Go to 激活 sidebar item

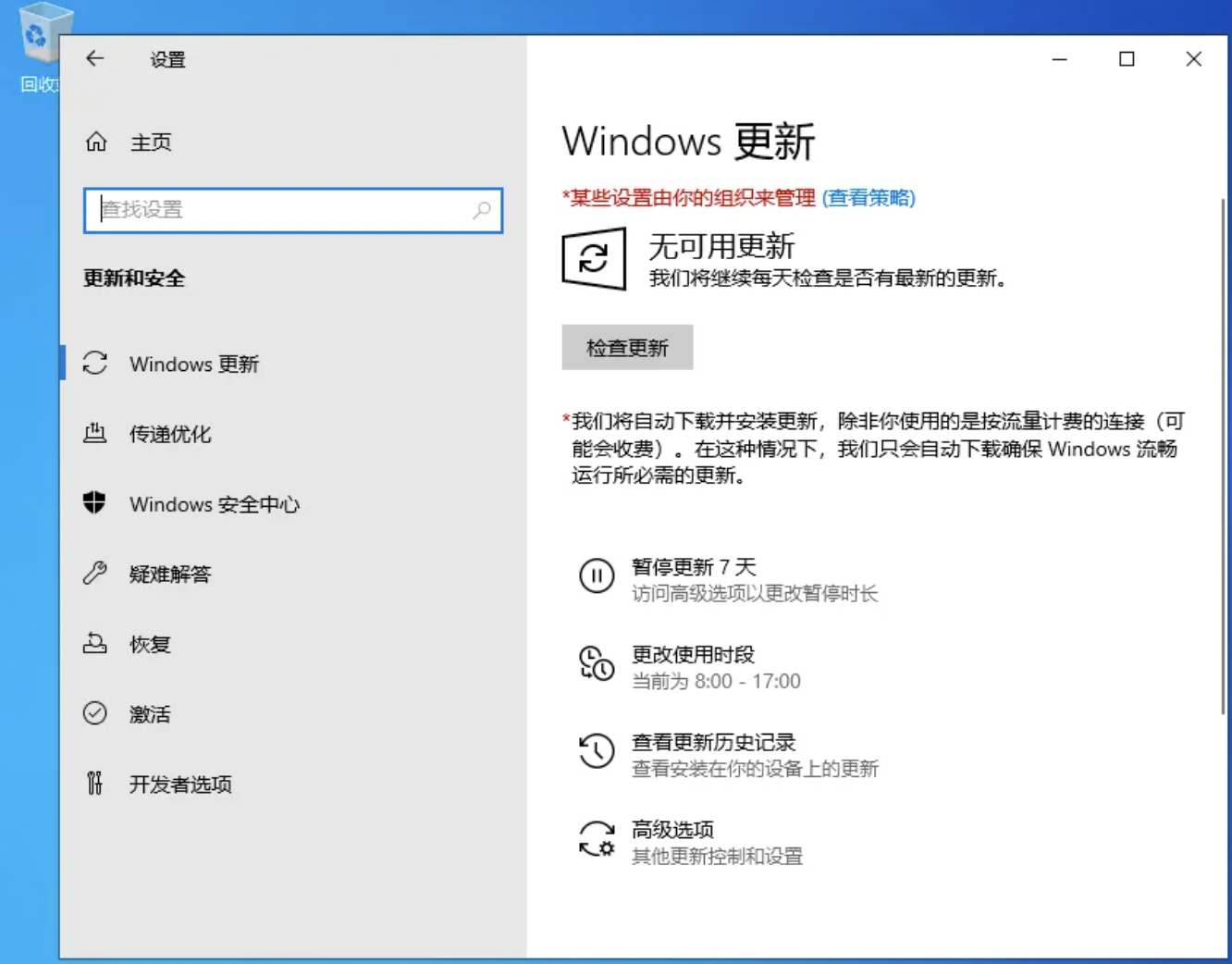pos(293,714)
